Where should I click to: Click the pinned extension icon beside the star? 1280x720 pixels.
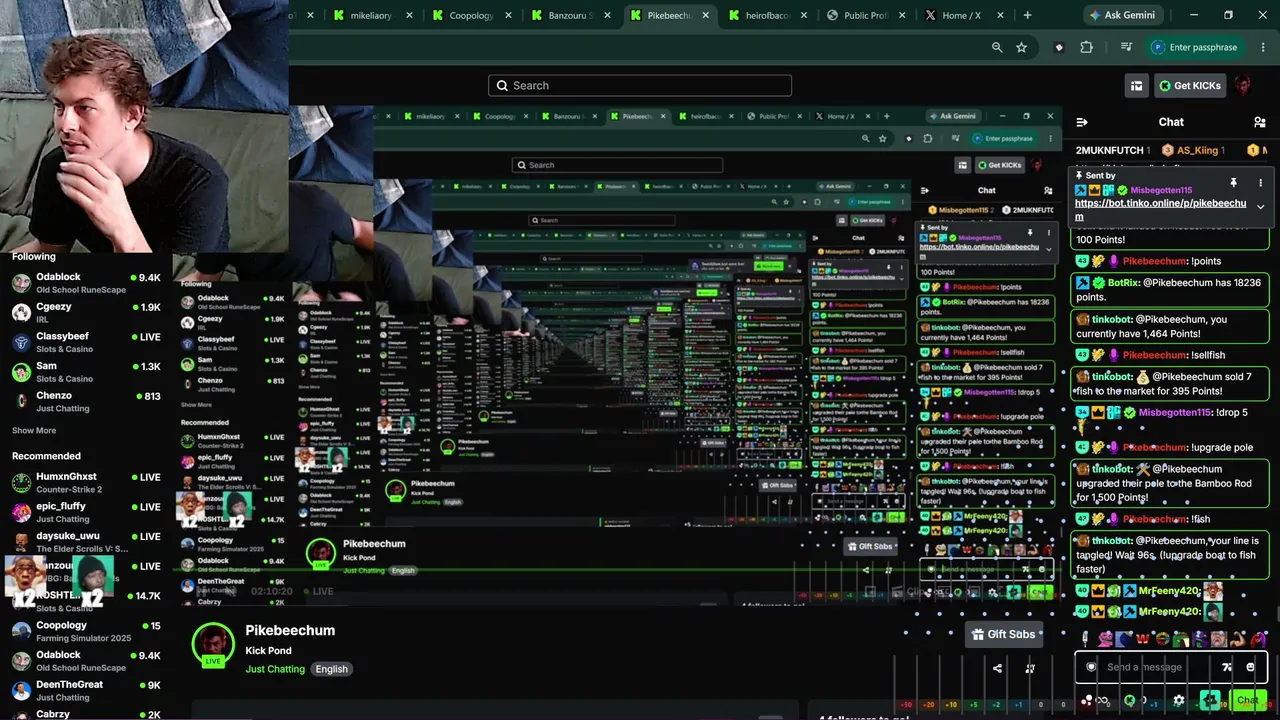pos(1059,47)
